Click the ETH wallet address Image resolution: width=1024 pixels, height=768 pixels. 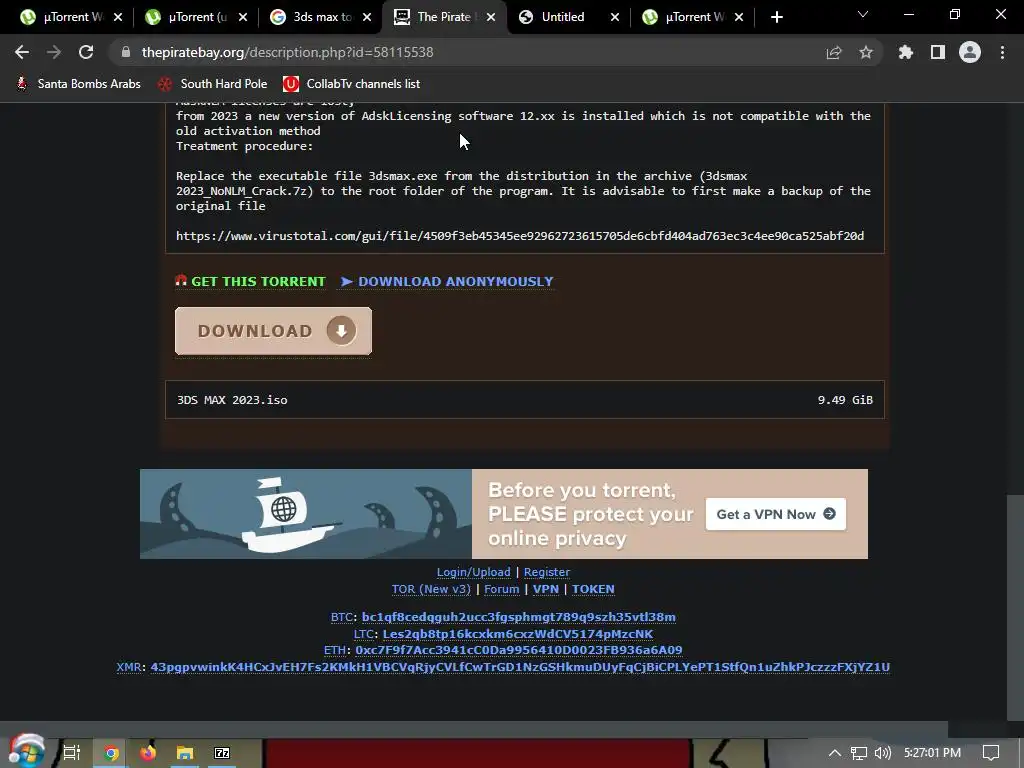(x=519, y=650)
